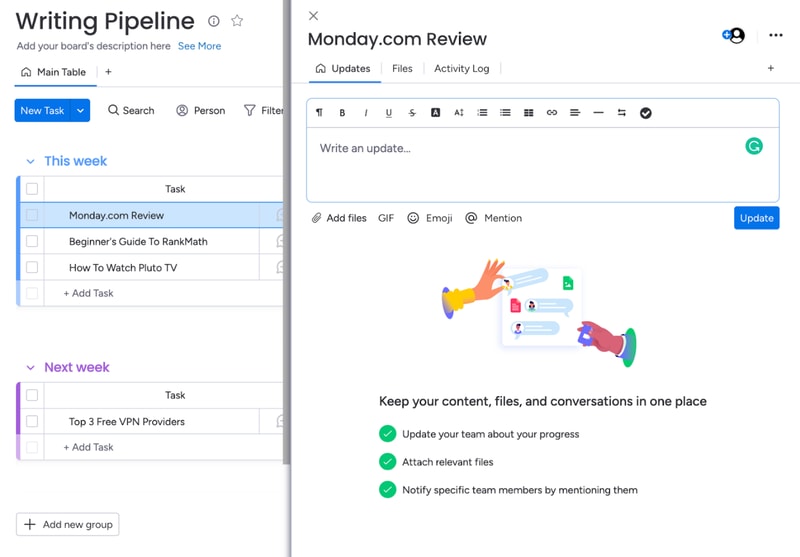Image resolution: width=800 pixels, height=557 pixels.
Task: Click the paragraph format icon in editor toolbar
Action: coord(319,113)
